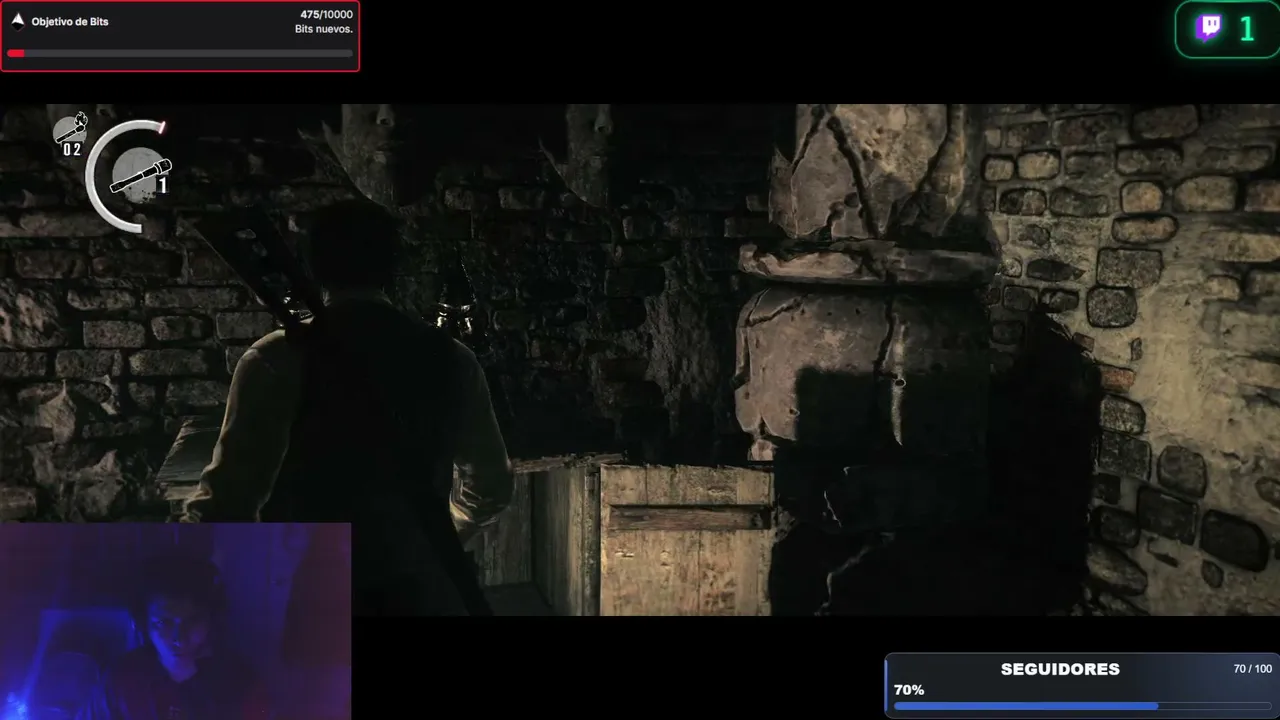Image resolution: width=1280 pixels, height=720 pixels.
Task: Click the "02" matches count
Action: (72, 150)
